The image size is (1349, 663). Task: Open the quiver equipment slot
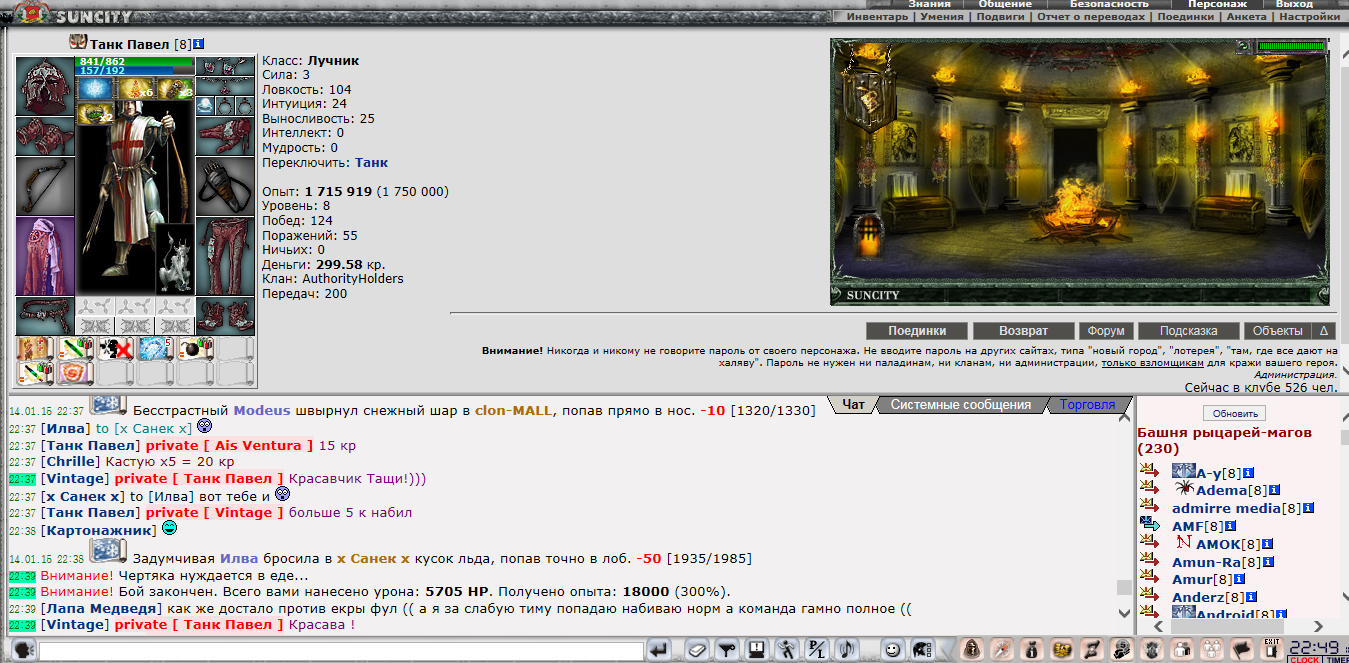click(226, 186)
